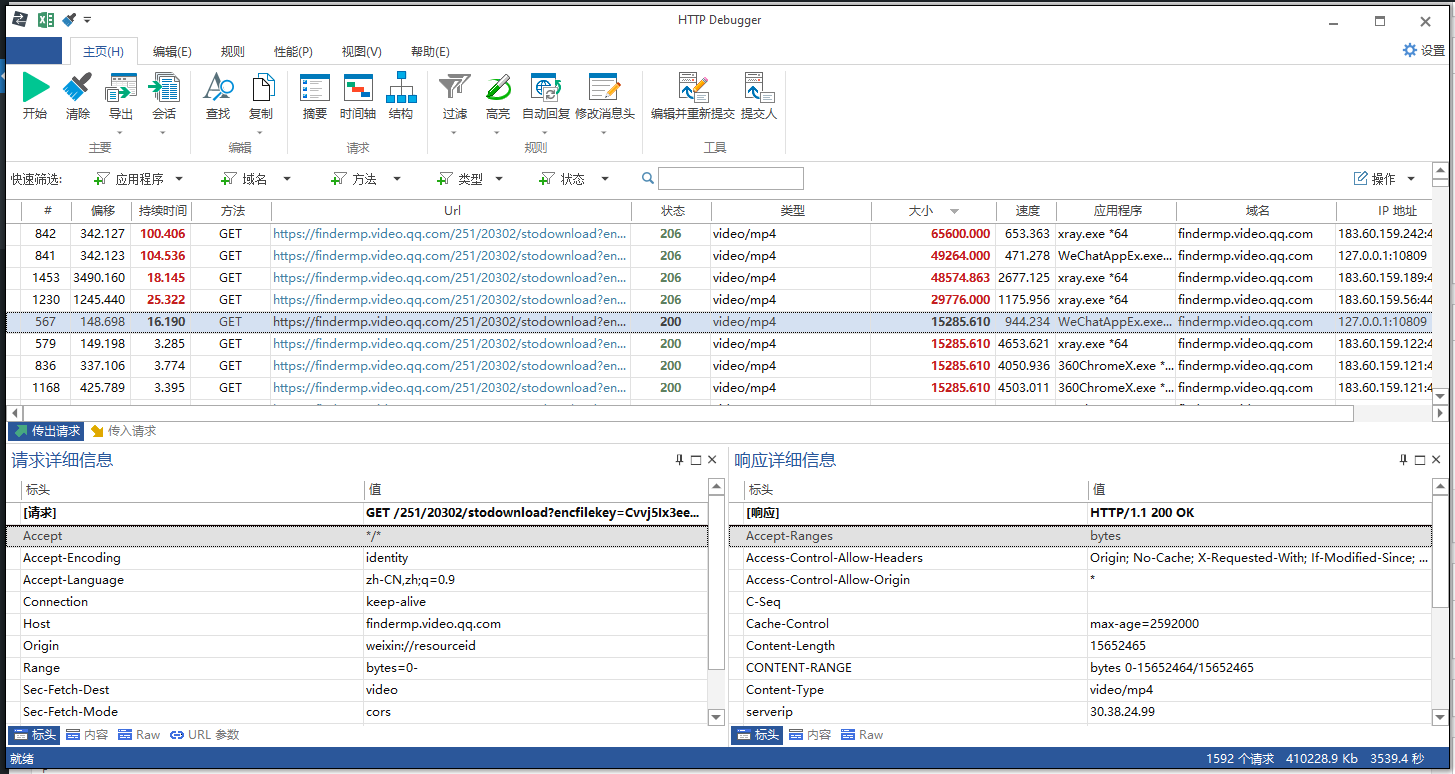Click the request list horizontal scrollbar
This screenshot has height=774, width=1455.
pos(688,413)
